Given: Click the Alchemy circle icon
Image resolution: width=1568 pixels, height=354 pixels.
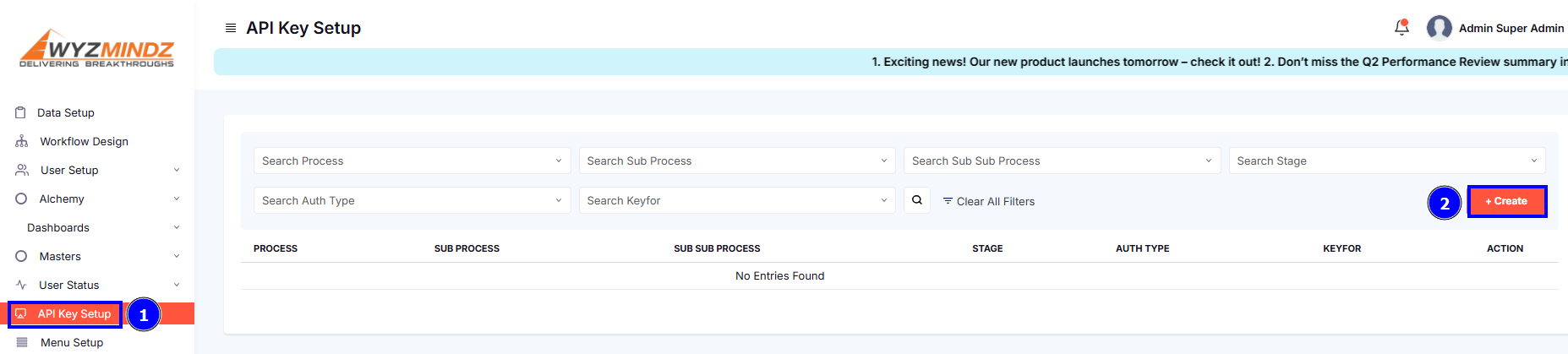Looking at the screenshot, I should 21,199.
